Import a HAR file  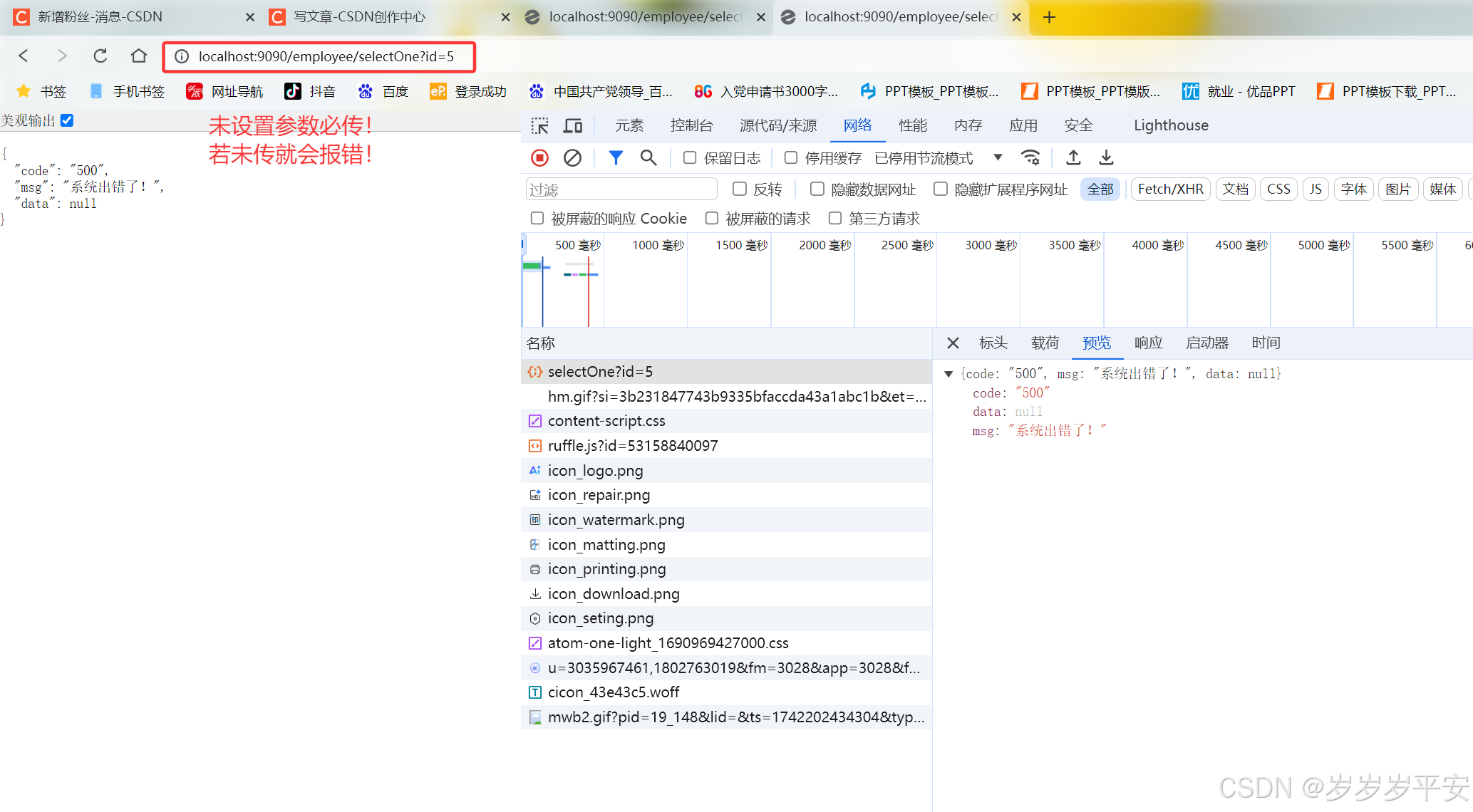click(1073, 157)
